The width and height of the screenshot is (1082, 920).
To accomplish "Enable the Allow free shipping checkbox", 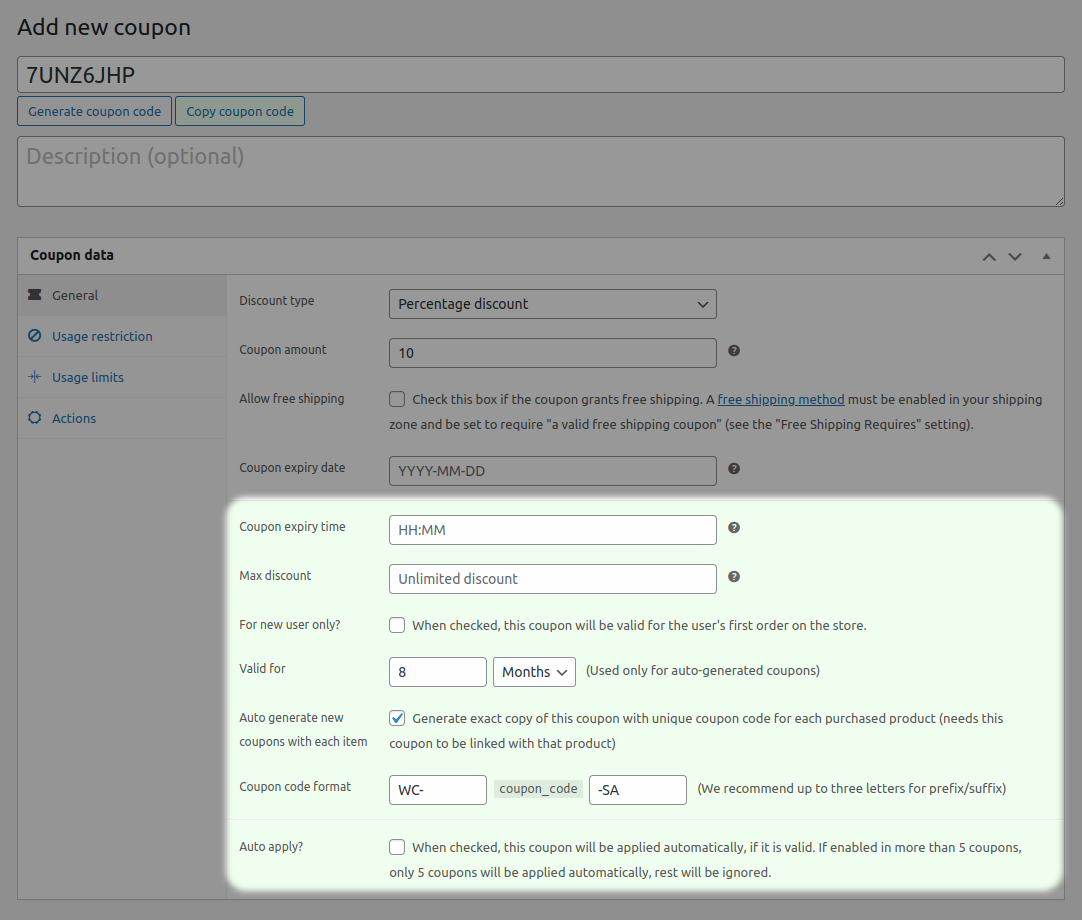I will tap(396, 398).
